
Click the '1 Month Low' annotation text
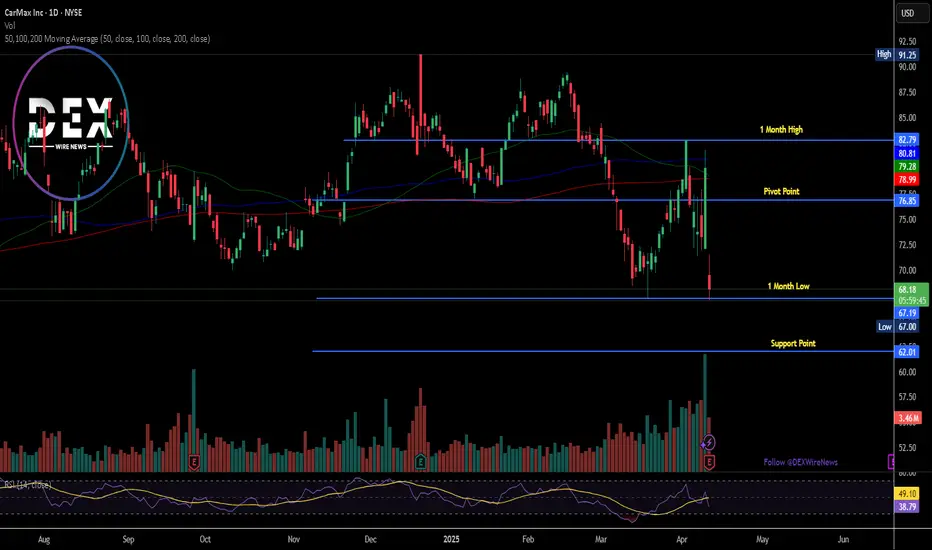pyautogui.click(x=788, y=286)
